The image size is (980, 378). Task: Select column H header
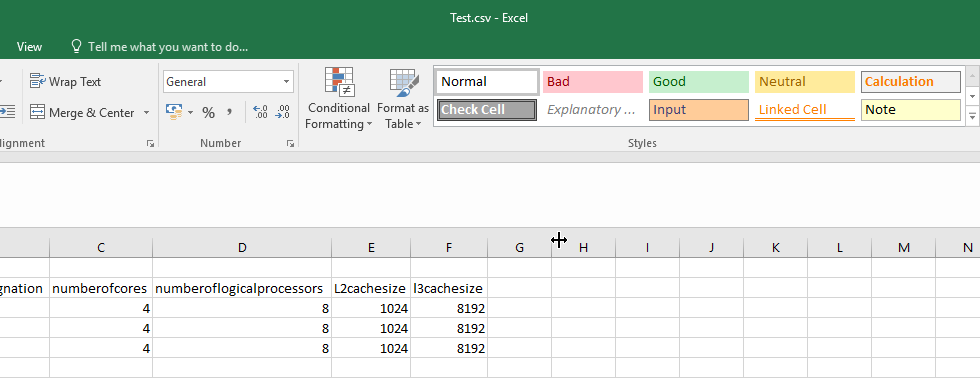tap(583, 247)
